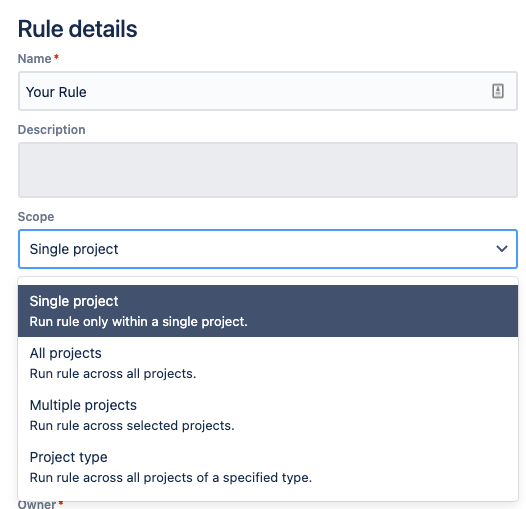Screen dimensions: 526x509
Task: Click the text Run rule across all projects
Action: pyautogui.click(x=113, y=373)
